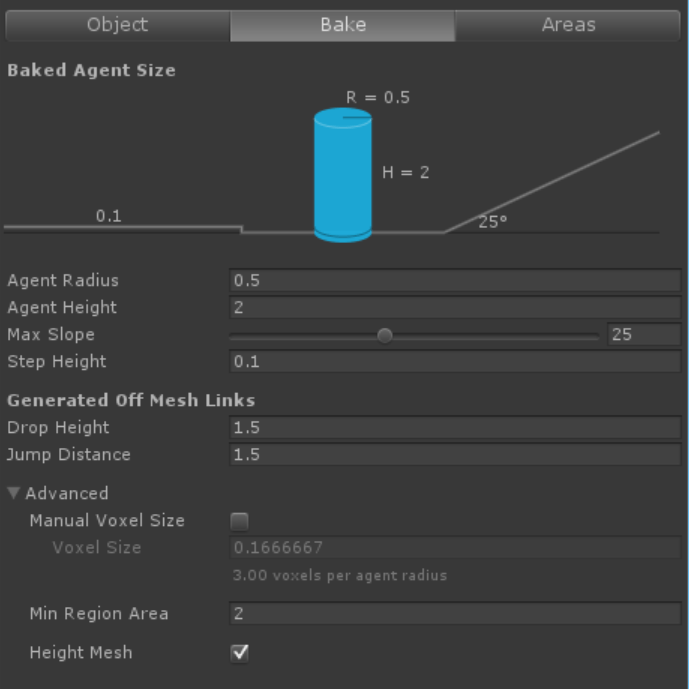Screen dimensions: 689x689
Task: Click the Min Region Area label
Action: [x=99, y=614]
